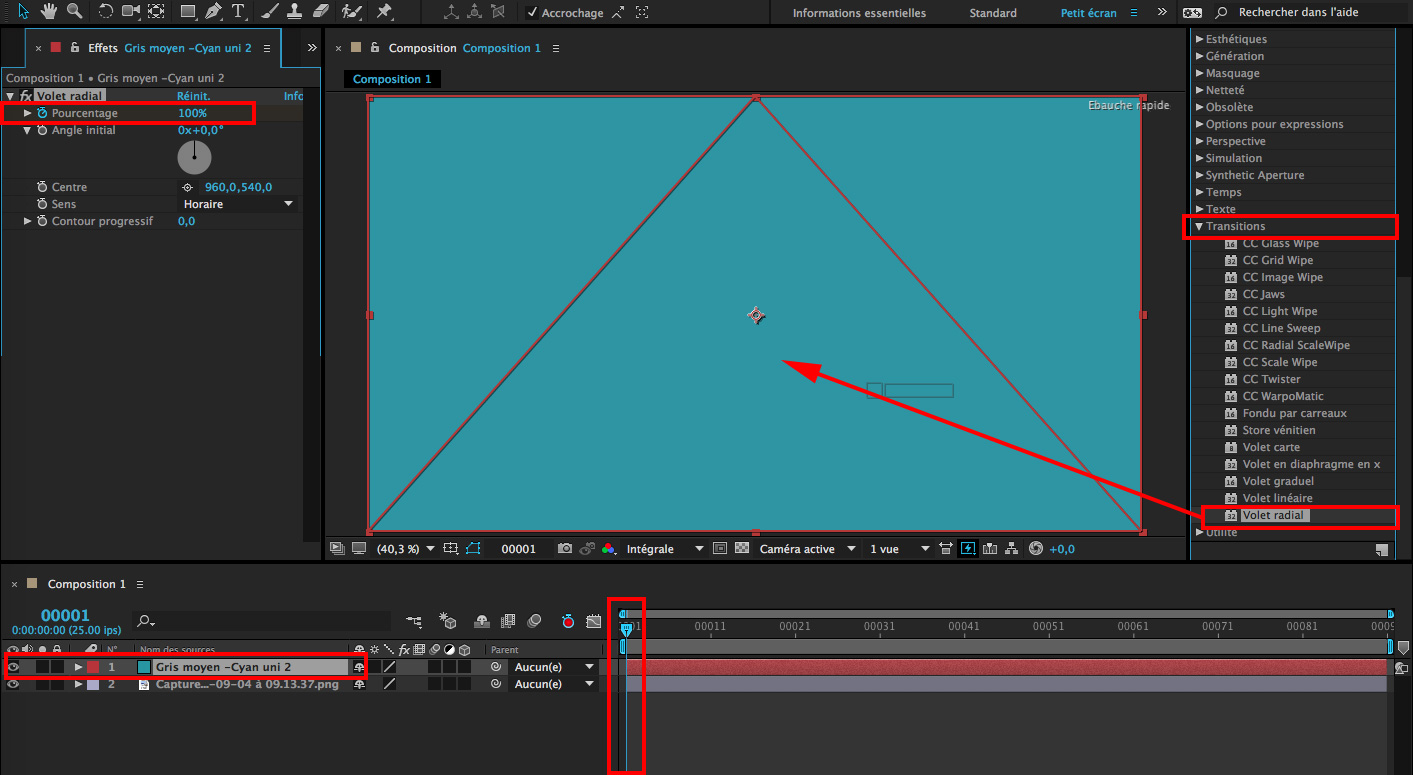Open the Graph Editor icon in timeline

pyautogui.click(x=594, y=621)
